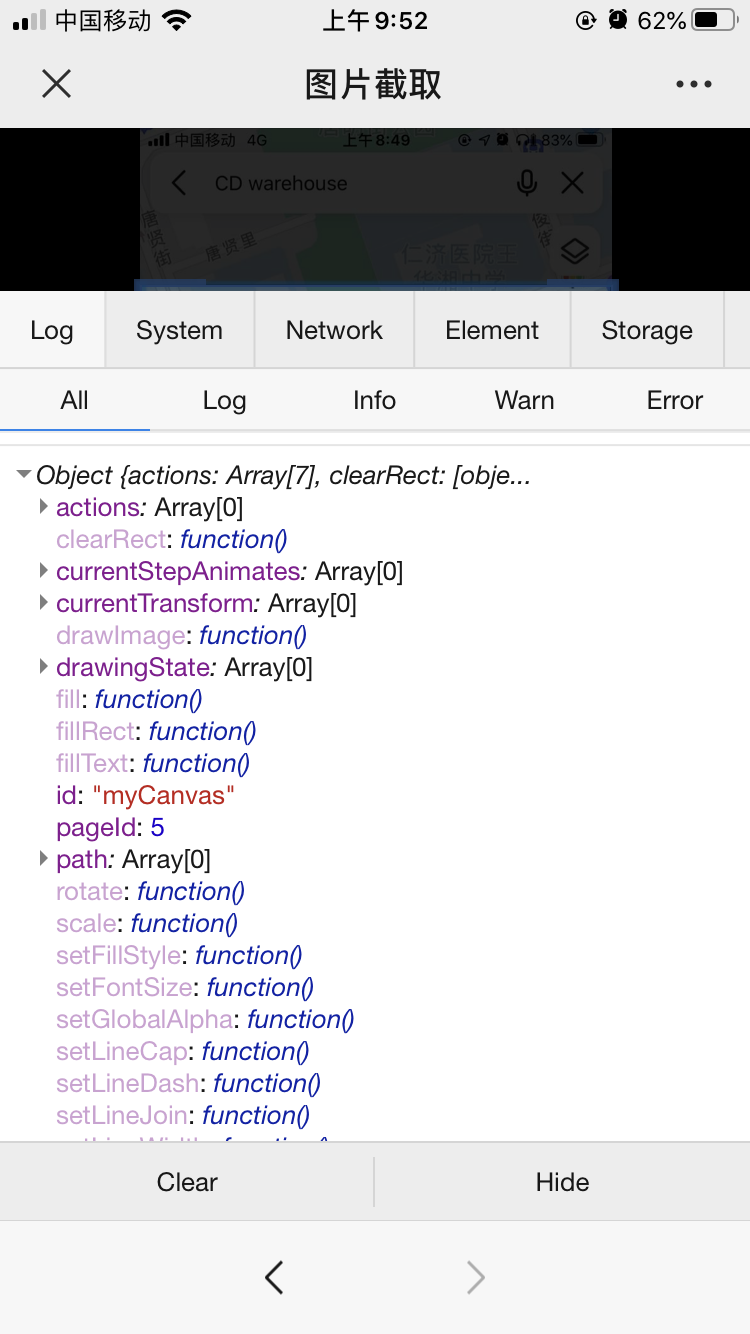Open the more options ellipsis menu
750x1334 pixels.
pos(694,84)
